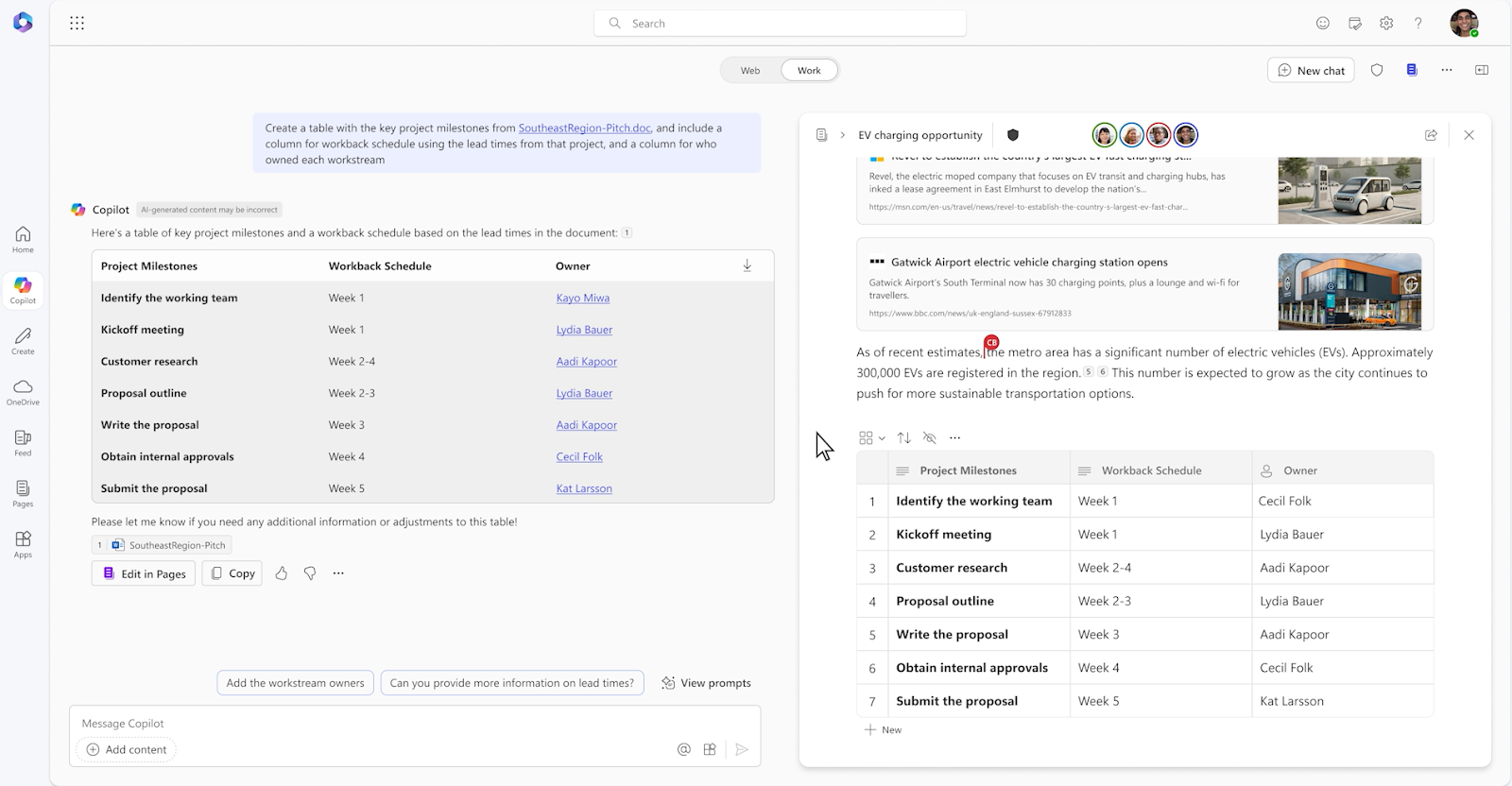Expand the table view layout dropdown
This screenshot has width=1512, height=786.
[871, 437]
